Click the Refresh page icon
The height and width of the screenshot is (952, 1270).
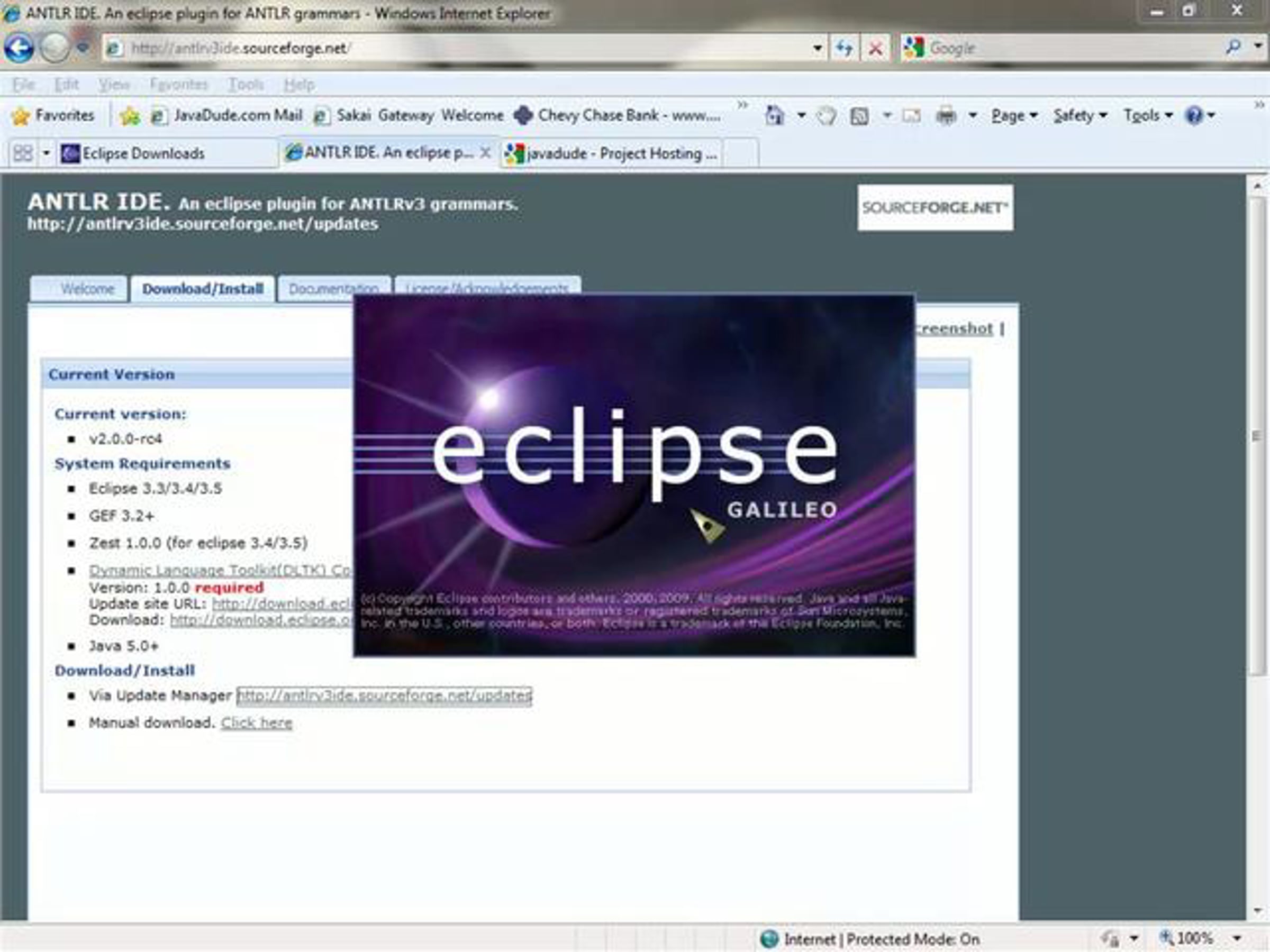tap(844, 48)
